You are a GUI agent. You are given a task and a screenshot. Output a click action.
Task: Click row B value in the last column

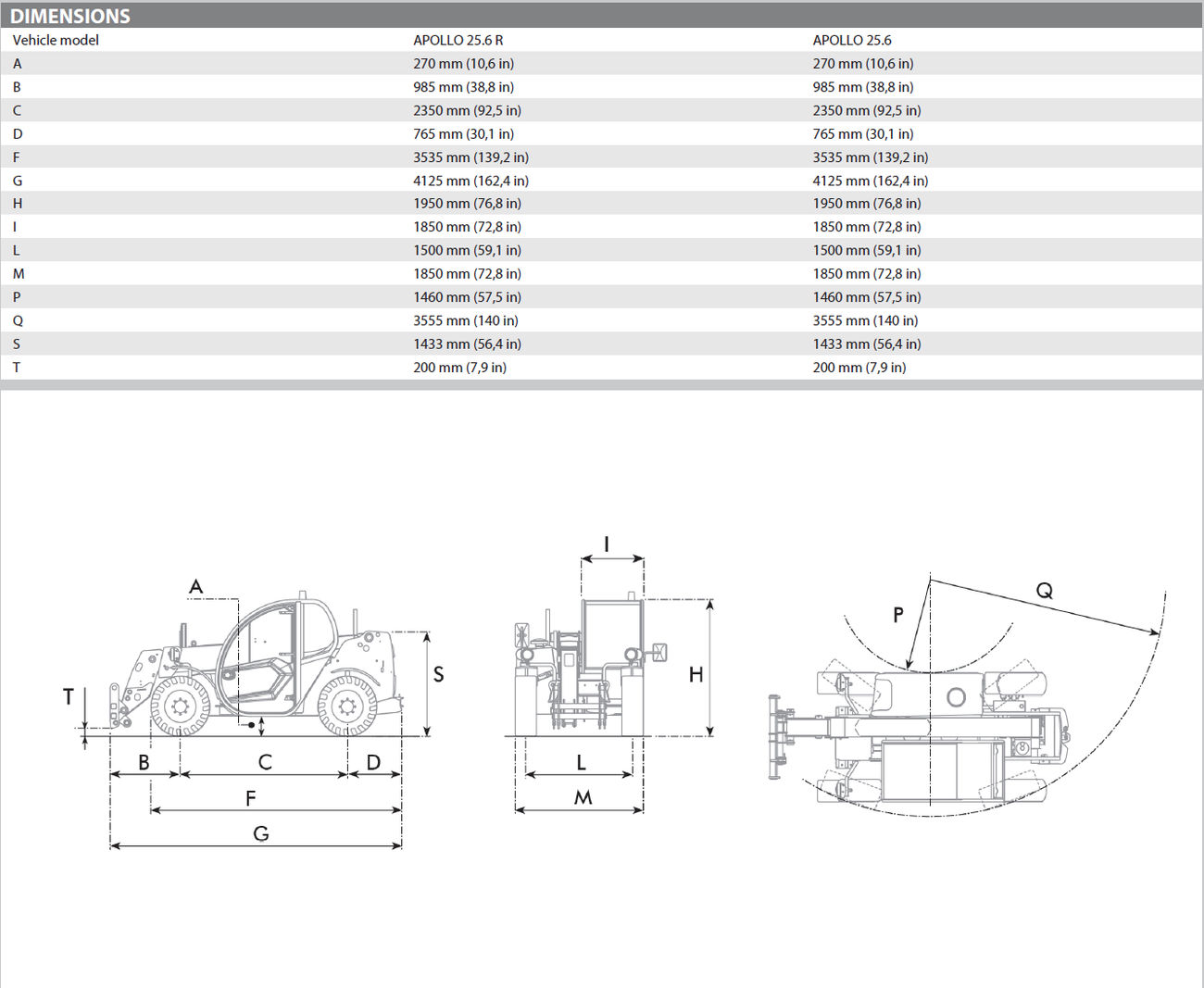point(863,87)
